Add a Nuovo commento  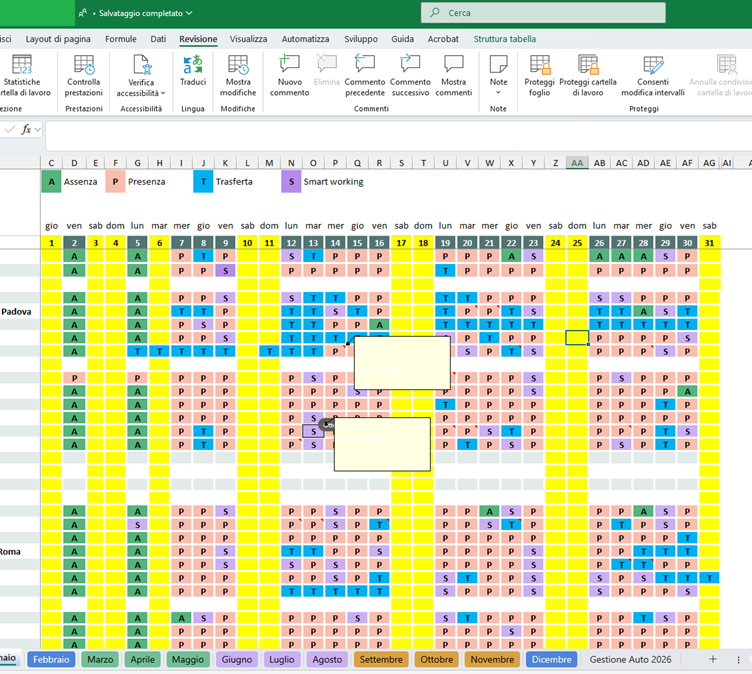pos(289,76)
